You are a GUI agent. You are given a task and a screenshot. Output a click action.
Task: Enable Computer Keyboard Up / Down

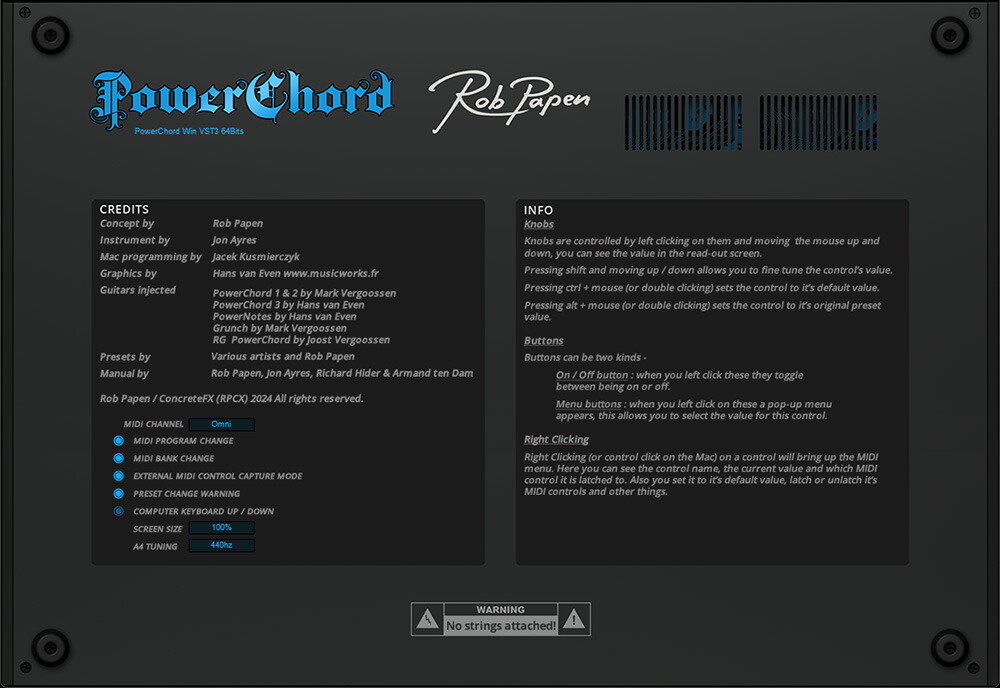pos(119,511)
